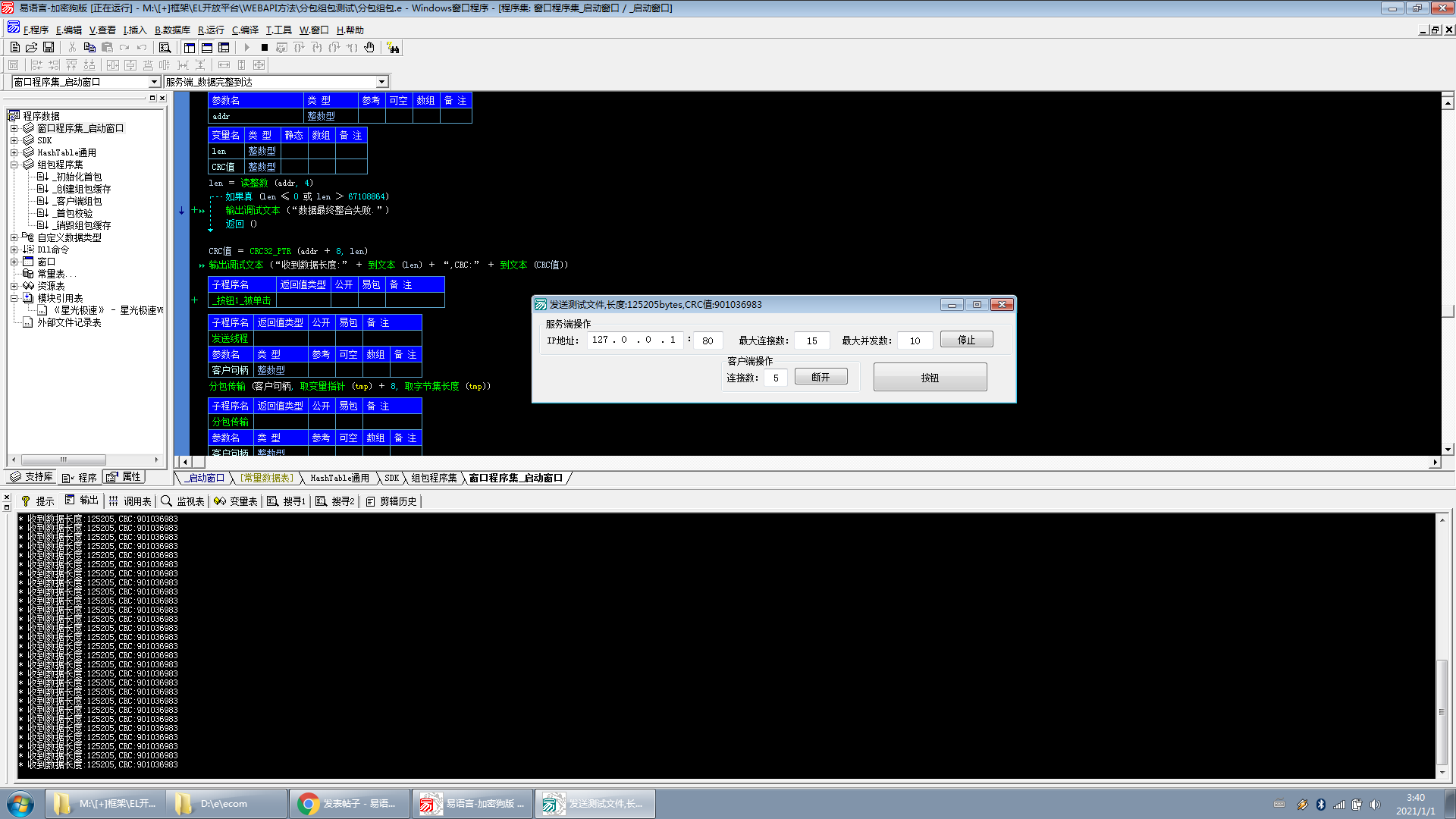
Task: Click the center horizontally layout icon
Action: (x=113, y=65)
